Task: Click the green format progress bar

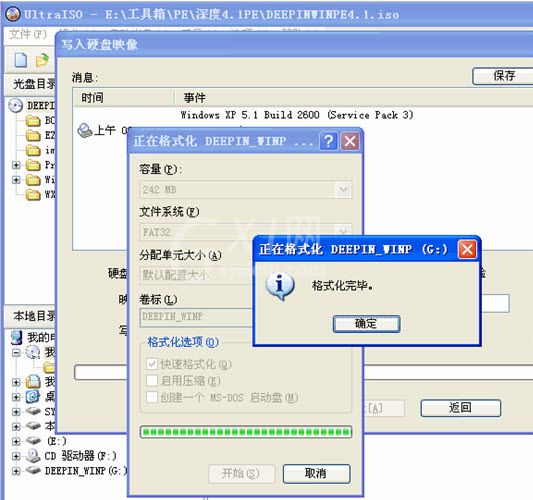Action: [x=246, y=432]
